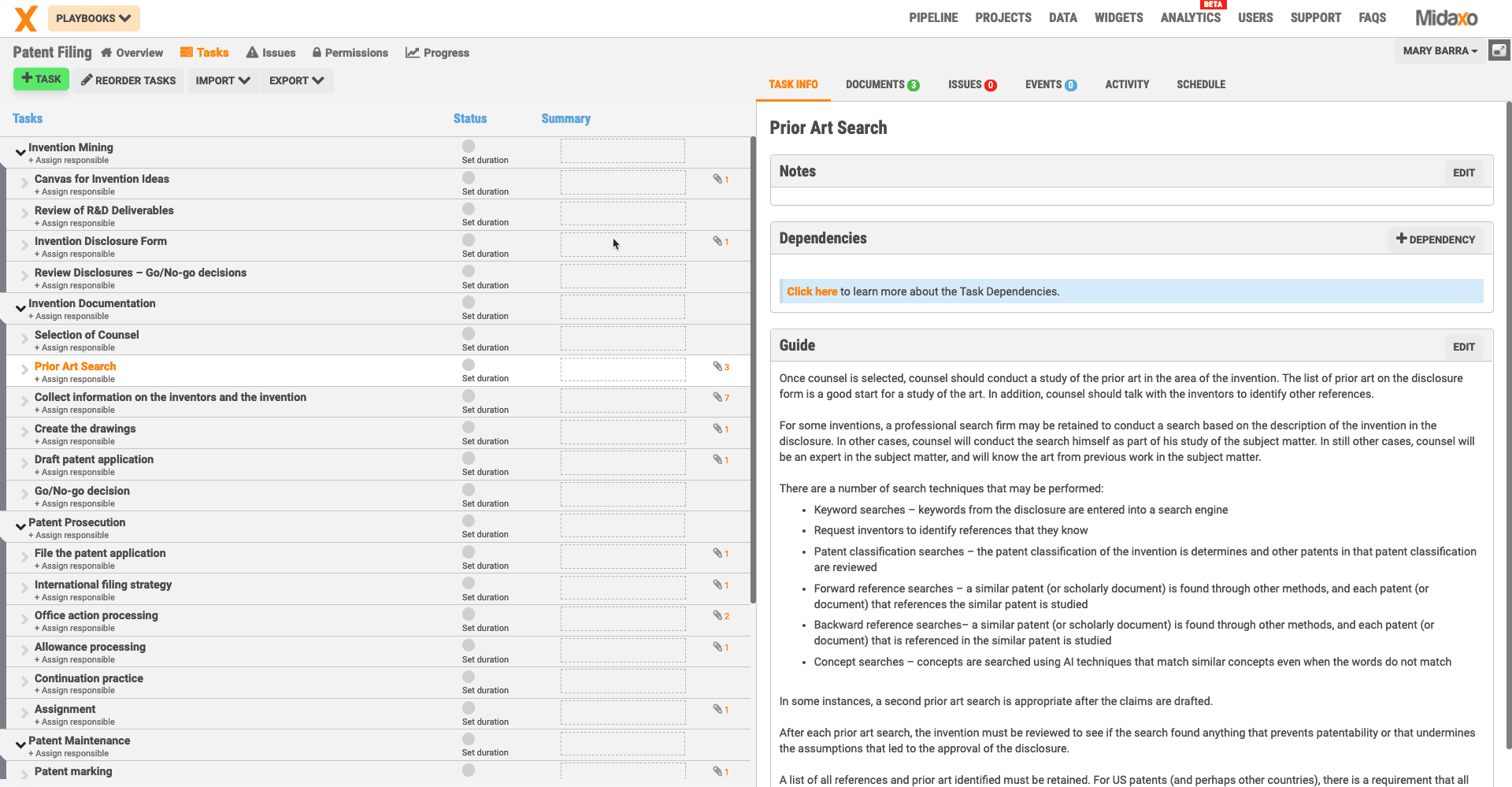Click the Midaxo X logo icon
The image size is (1512, 787).
[26, 18]
